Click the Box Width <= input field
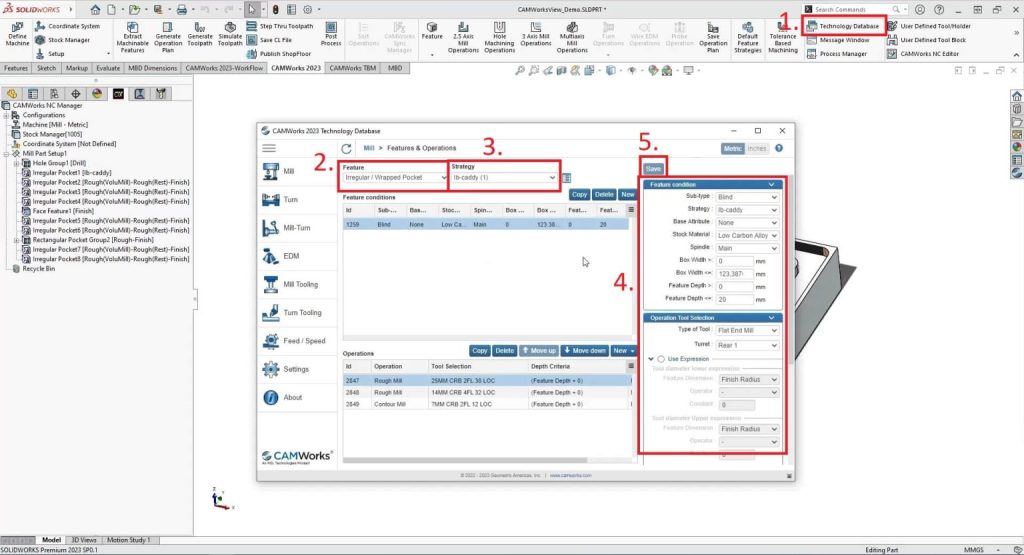1024x555 pixels. pos(734,274)
